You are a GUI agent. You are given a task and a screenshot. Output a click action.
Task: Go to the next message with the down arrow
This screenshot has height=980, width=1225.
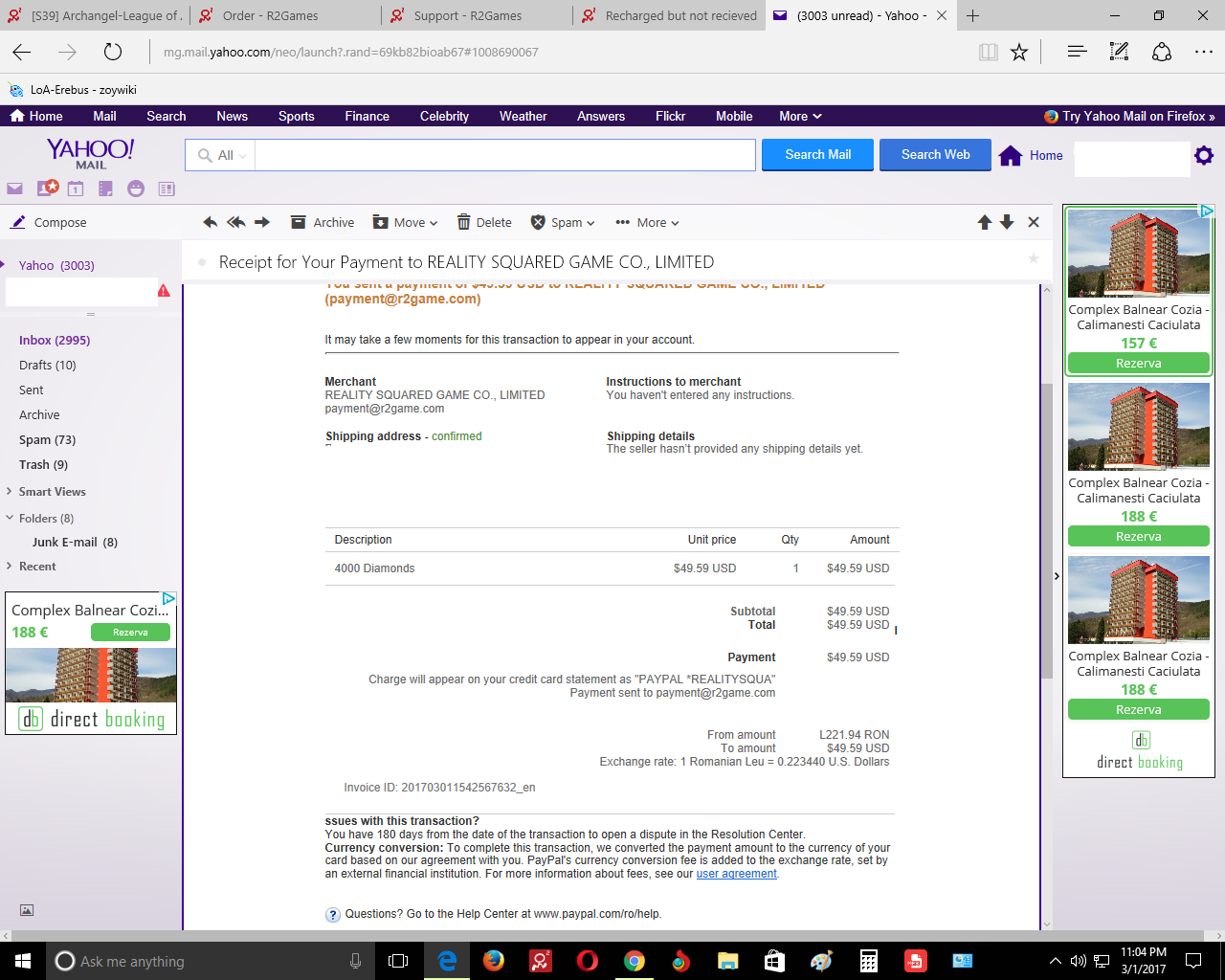tap(1007, 222)
